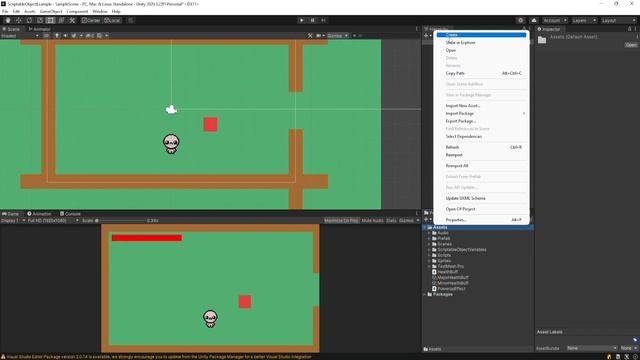Screen dimensions: 640x360
Task: Choose Import New Asset entry
Action: (x=481, y=105)
